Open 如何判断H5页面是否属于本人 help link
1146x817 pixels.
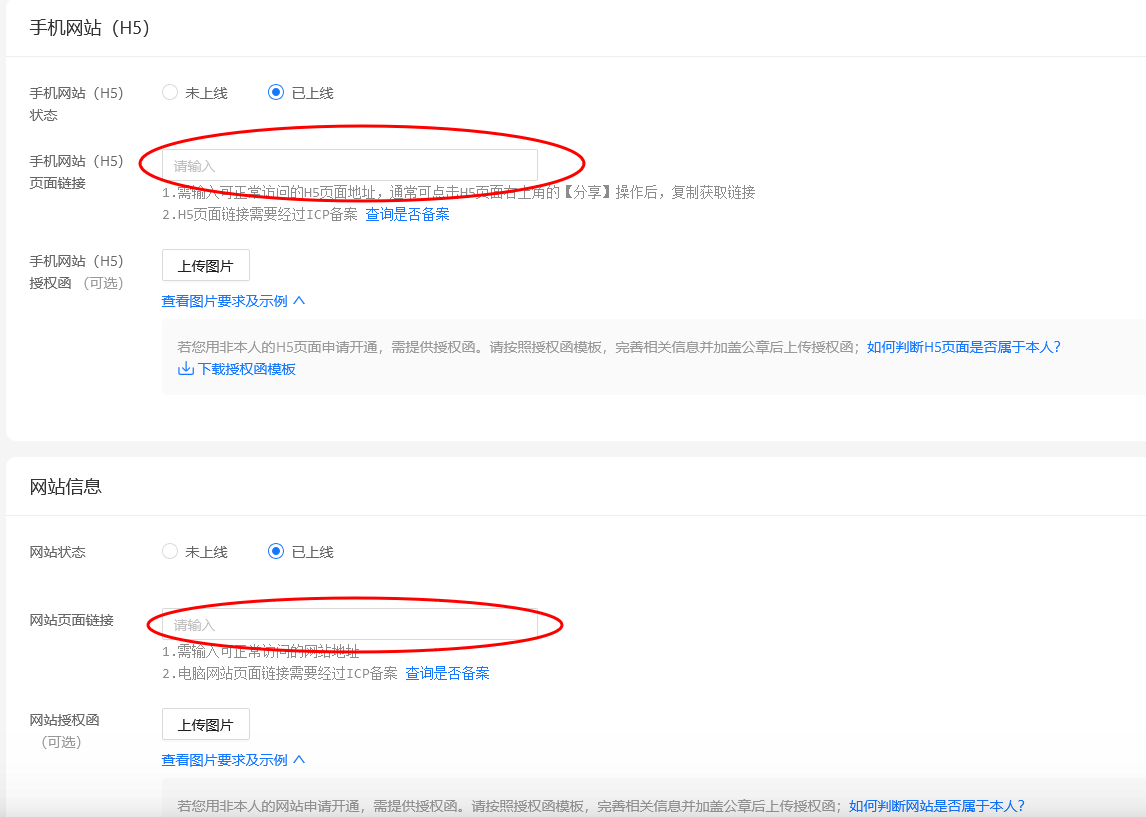tap(963, 347)
